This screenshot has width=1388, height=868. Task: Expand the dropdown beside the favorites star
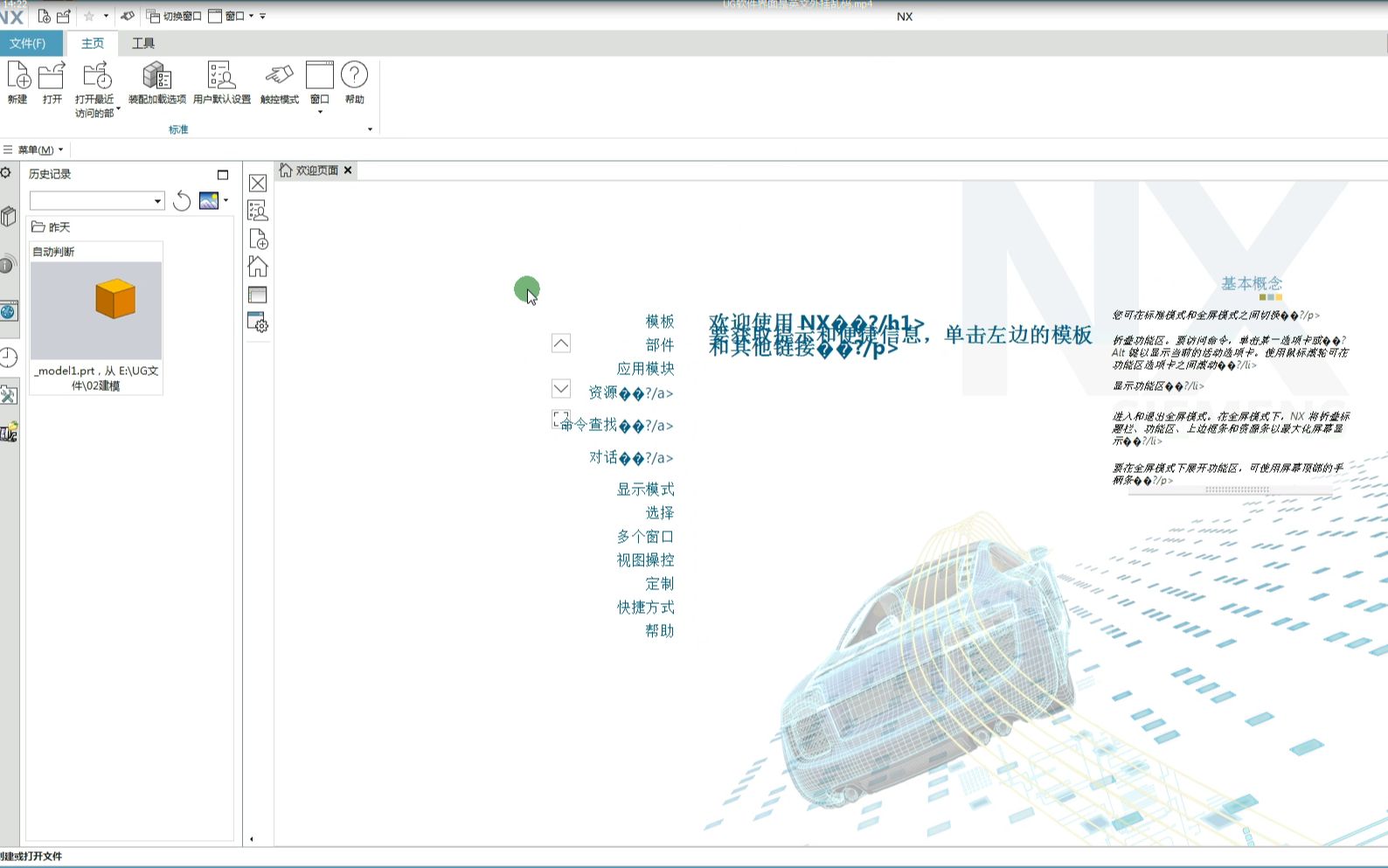point(106,16)
